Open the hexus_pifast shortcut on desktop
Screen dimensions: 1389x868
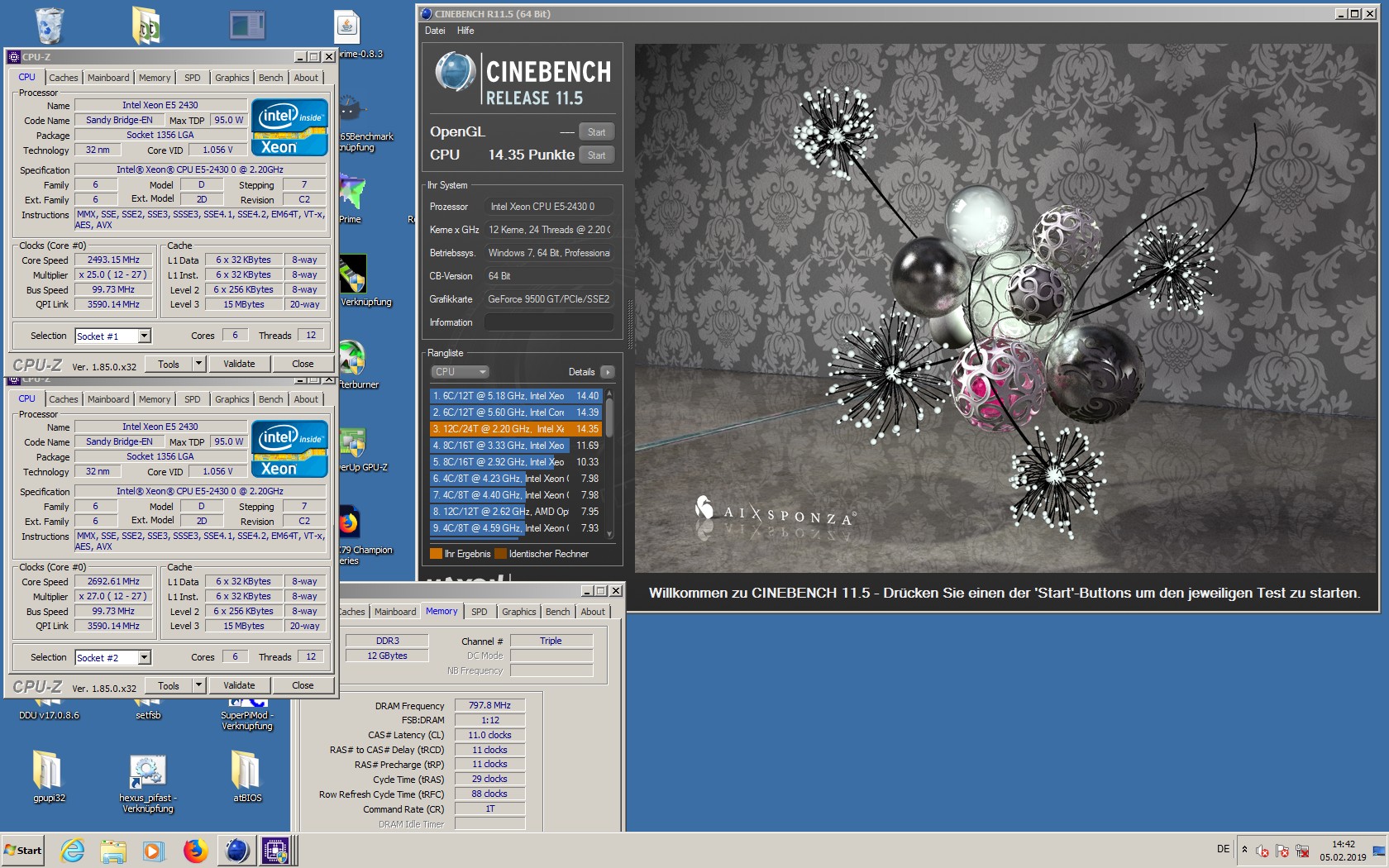(148, 771)
